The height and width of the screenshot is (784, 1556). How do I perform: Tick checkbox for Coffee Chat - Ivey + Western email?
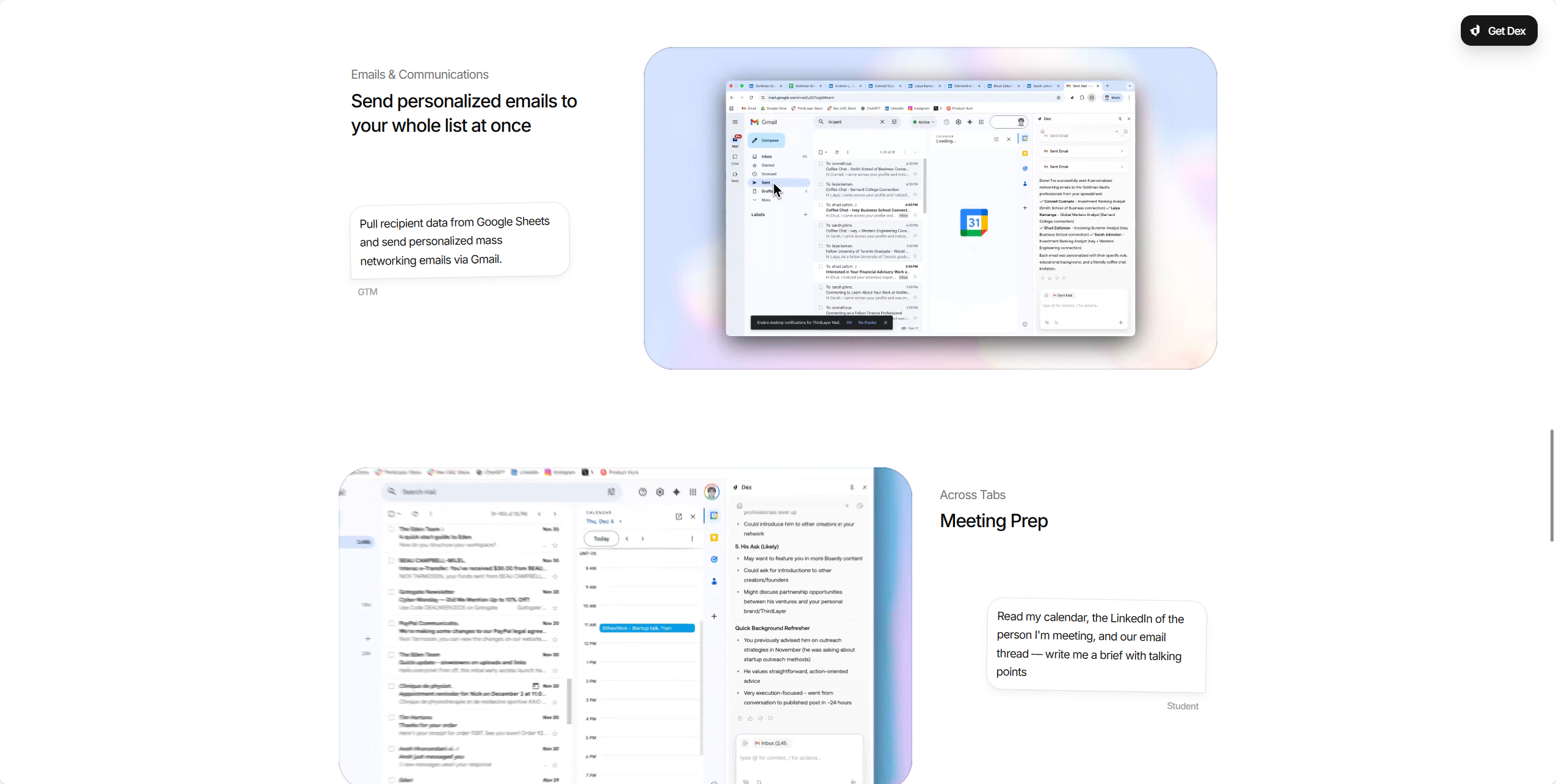[x=821, y=225]
